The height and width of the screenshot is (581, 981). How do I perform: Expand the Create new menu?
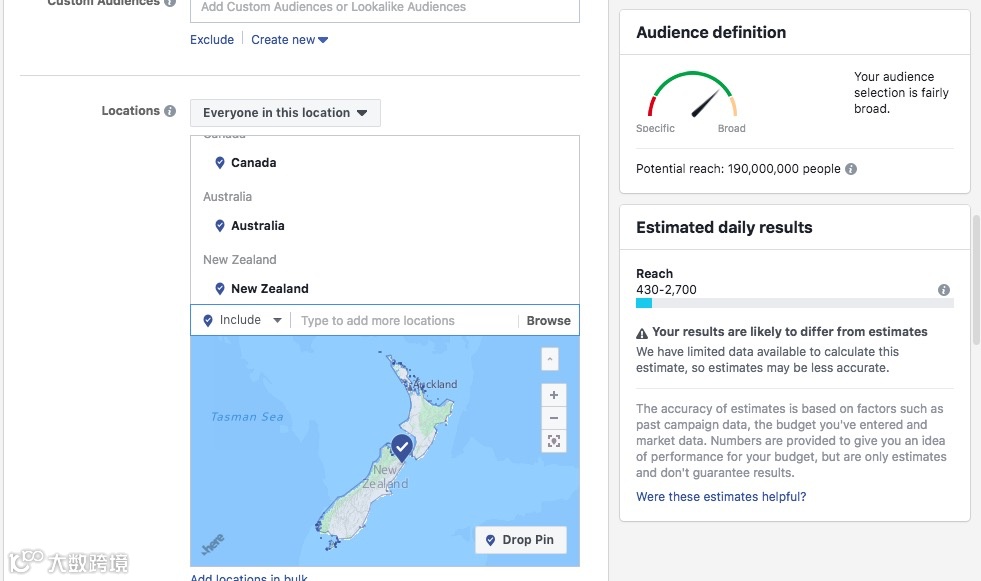click(289, 39)
